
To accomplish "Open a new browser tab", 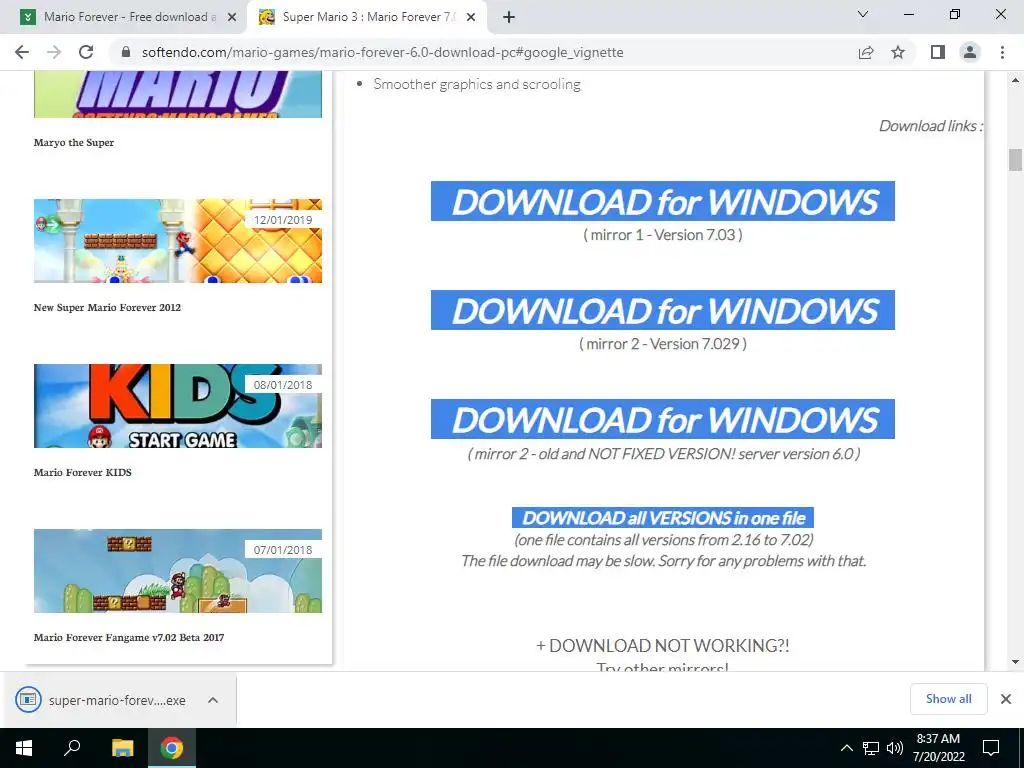I will pyautogui.click(x=509, y=17).
